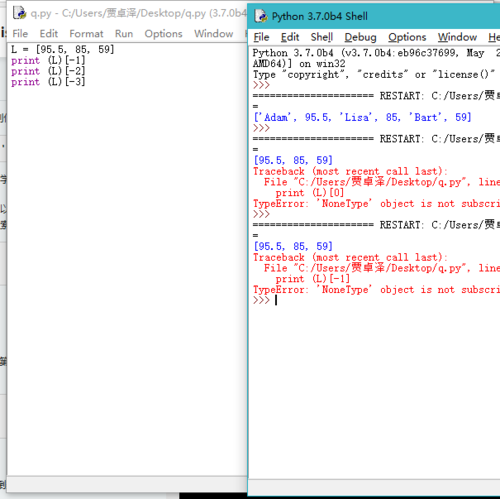Open Window menu in Python Shell
The image size is (500, 499).
[457, 37]
